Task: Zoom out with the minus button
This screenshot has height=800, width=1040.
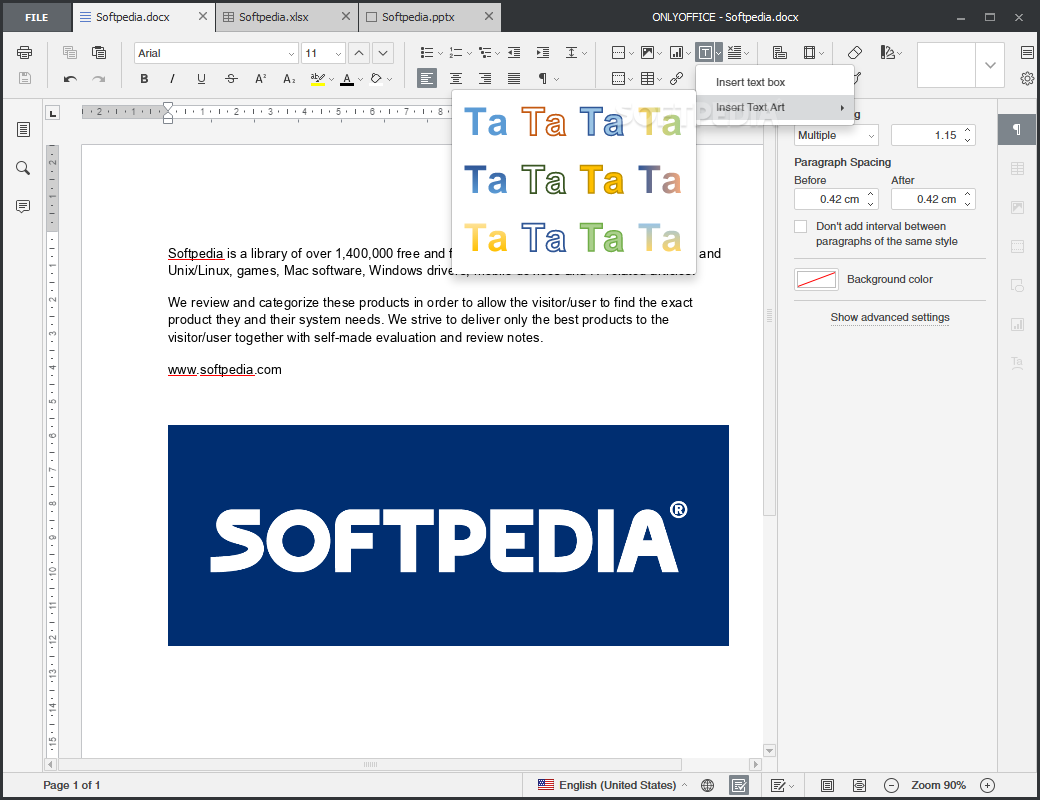Action: tap(891, 785)
